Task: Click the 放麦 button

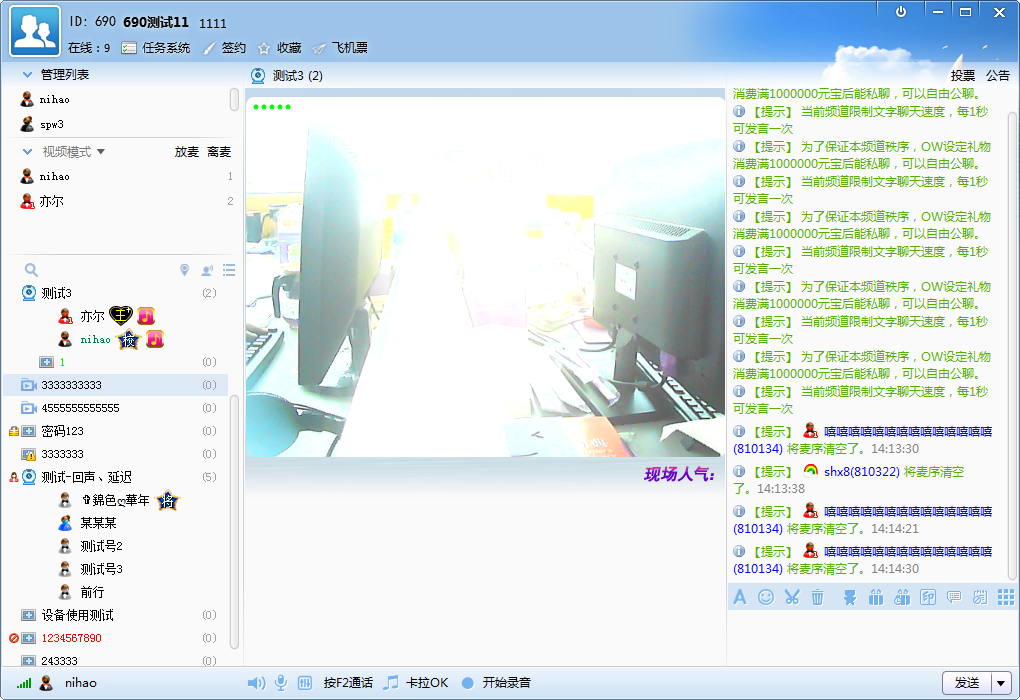Action: point(187,152)
